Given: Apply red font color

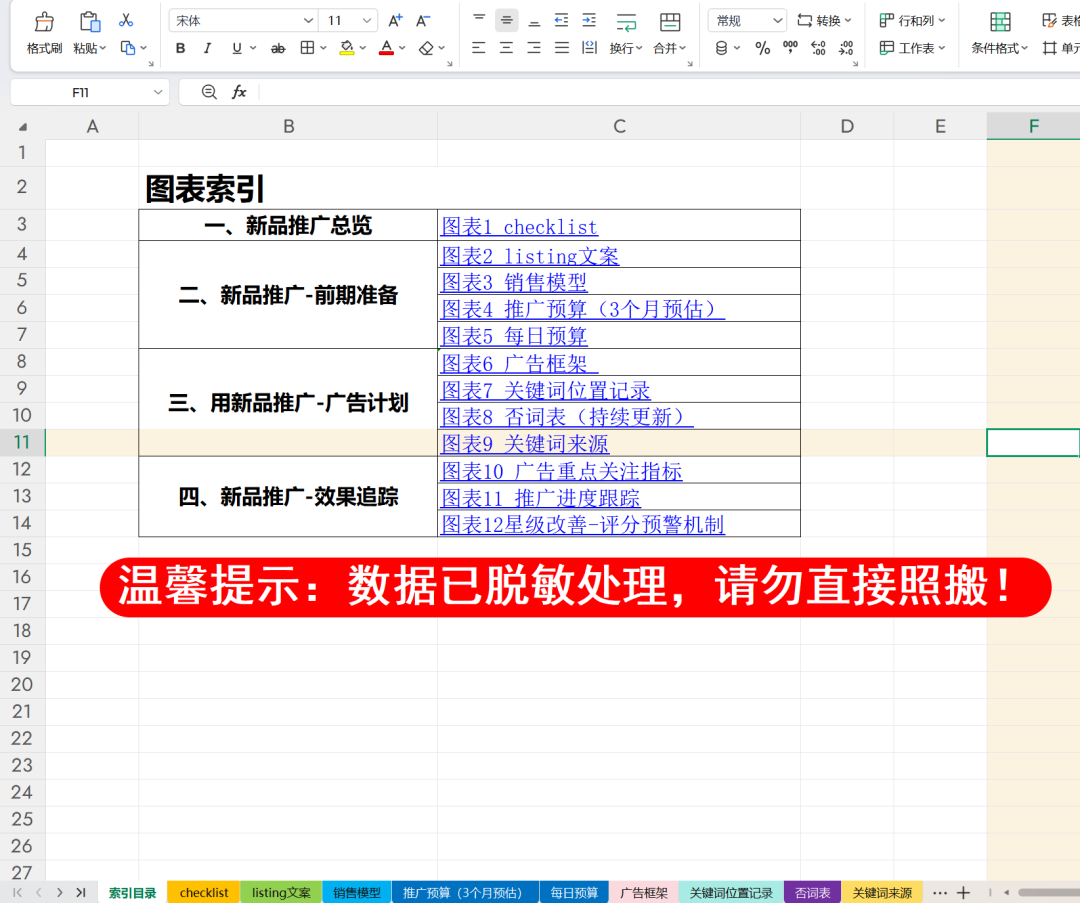Looking at the screenshot, I should pos(386,48).
